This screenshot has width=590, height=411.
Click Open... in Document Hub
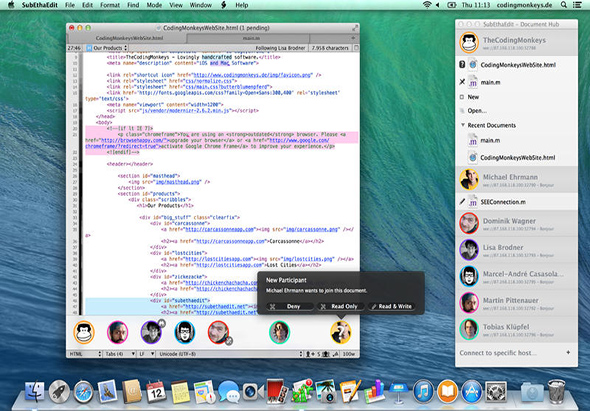[x=477, y=111]
